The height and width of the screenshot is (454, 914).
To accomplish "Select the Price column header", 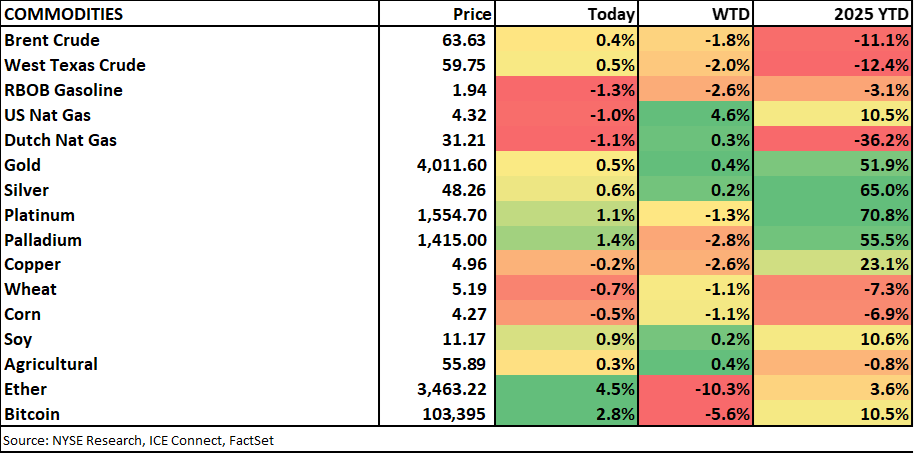I will click(473, 14).
